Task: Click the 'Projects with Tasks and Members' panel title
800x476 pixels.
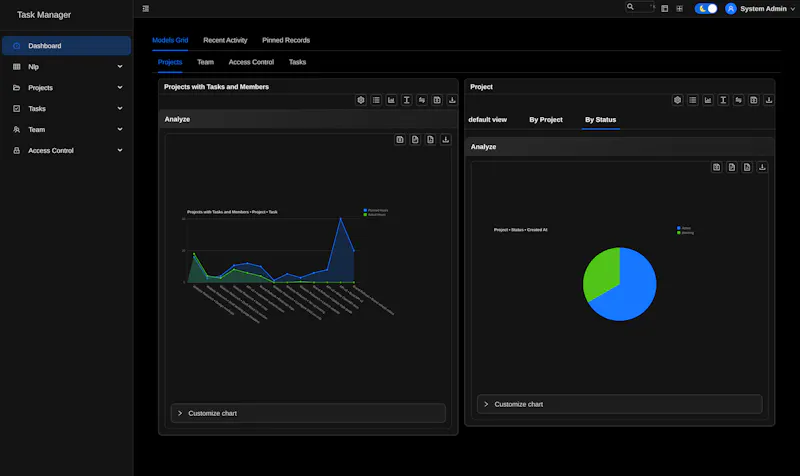Action: pos(216,87)
